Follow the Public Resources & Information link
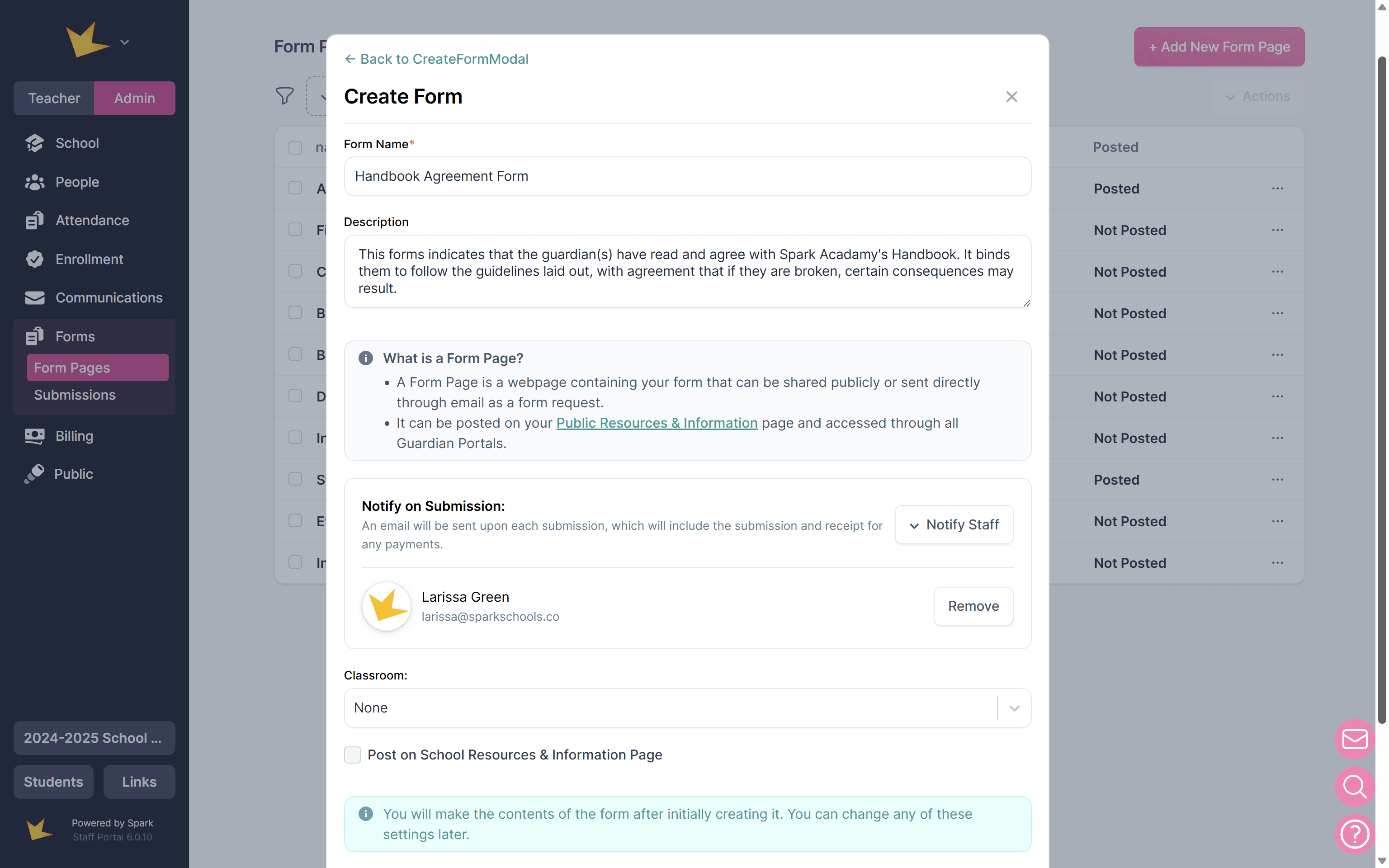The image size is (1389, 868). click(657, 423)
